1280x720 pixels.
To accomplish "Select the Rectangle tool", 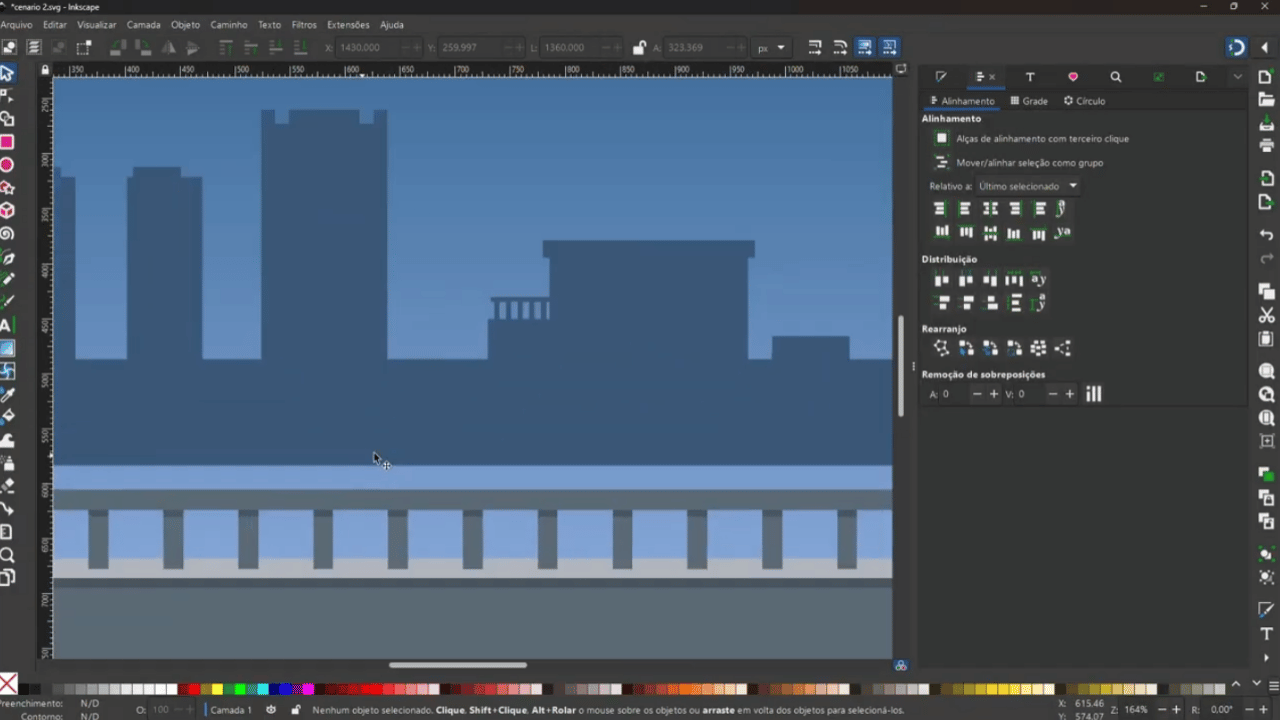I will coord(7,142).
